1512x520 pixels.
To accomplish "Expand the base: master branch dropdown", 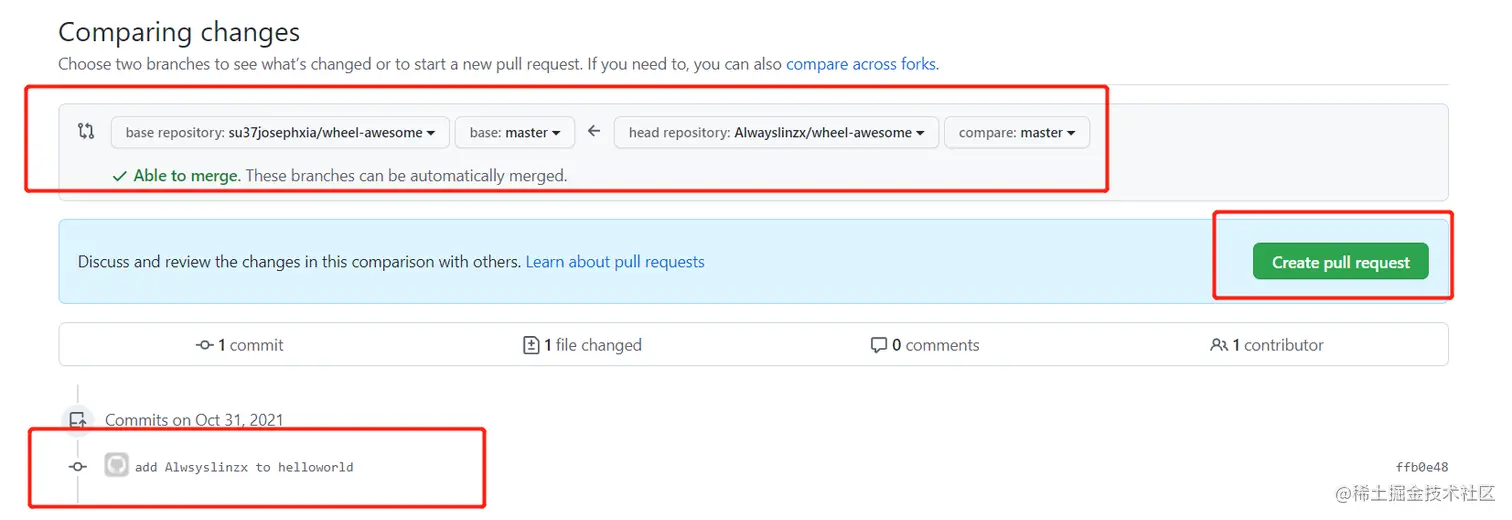I will click(515, 132).
